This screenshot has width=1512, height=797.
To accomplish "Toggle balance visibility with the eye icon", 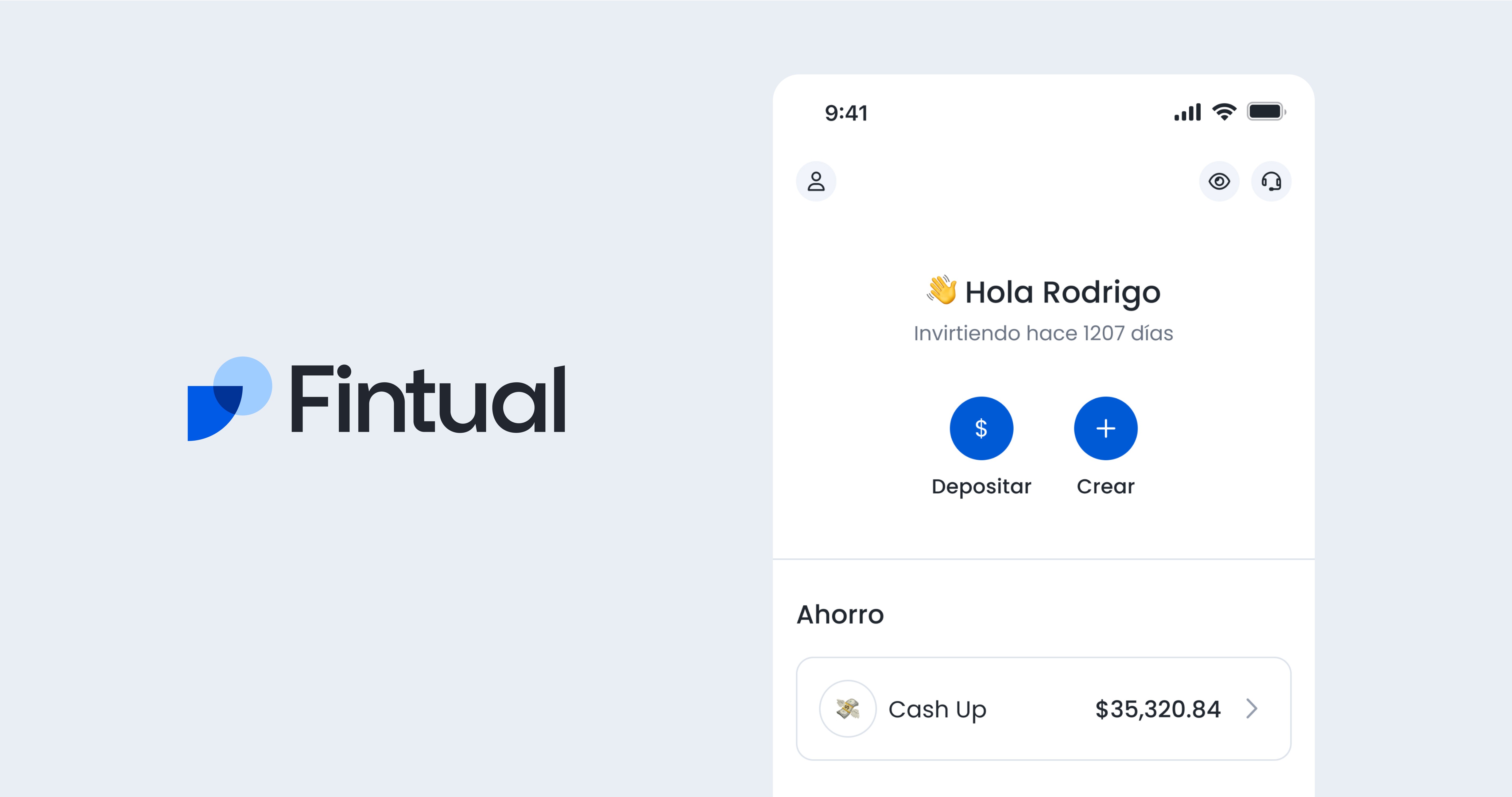I will 1220,181.
